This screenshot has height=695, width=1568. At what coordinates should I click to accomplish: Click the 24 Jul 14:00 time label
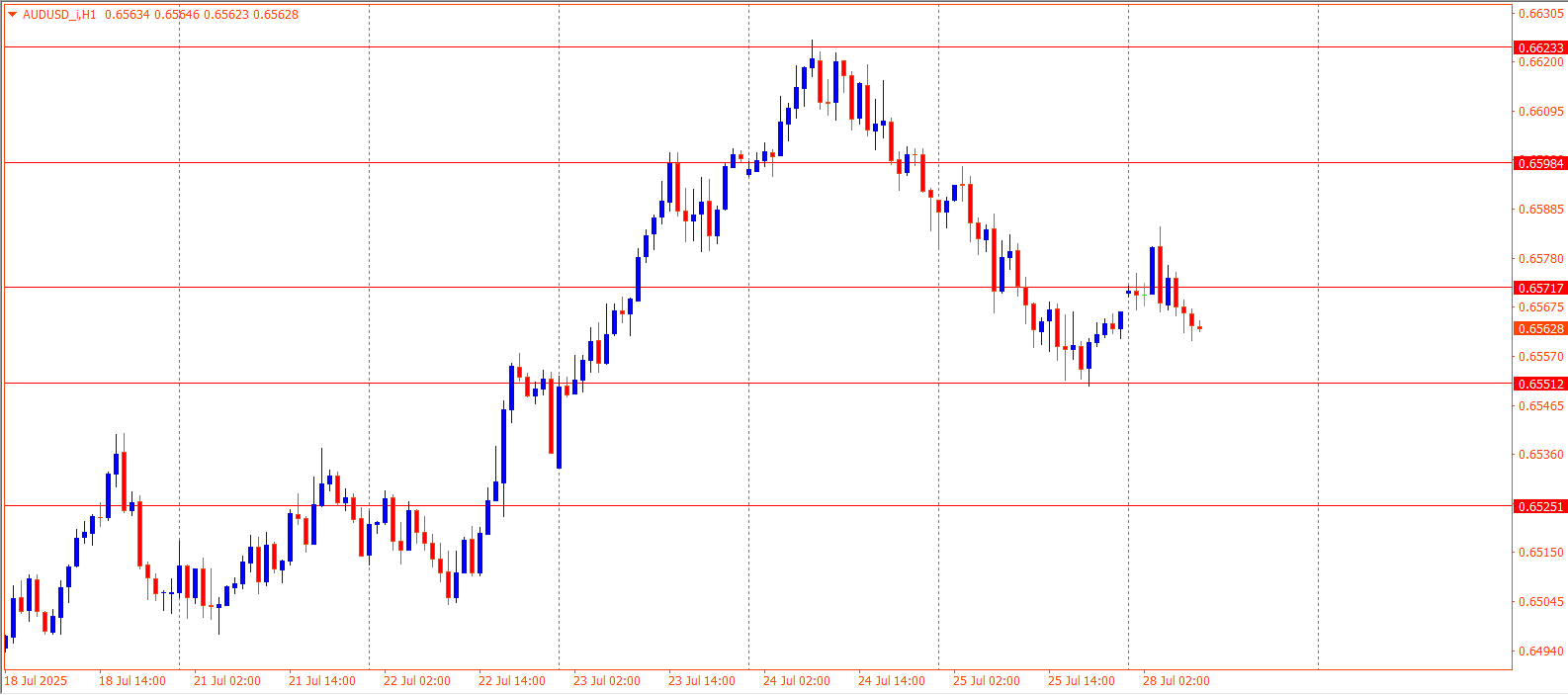pos(892,681)
